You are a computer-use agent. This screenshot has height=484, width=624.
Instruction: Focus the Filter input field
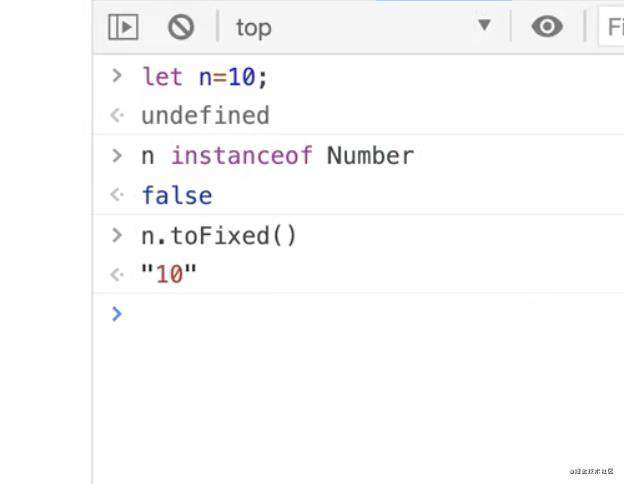(612, 27)
